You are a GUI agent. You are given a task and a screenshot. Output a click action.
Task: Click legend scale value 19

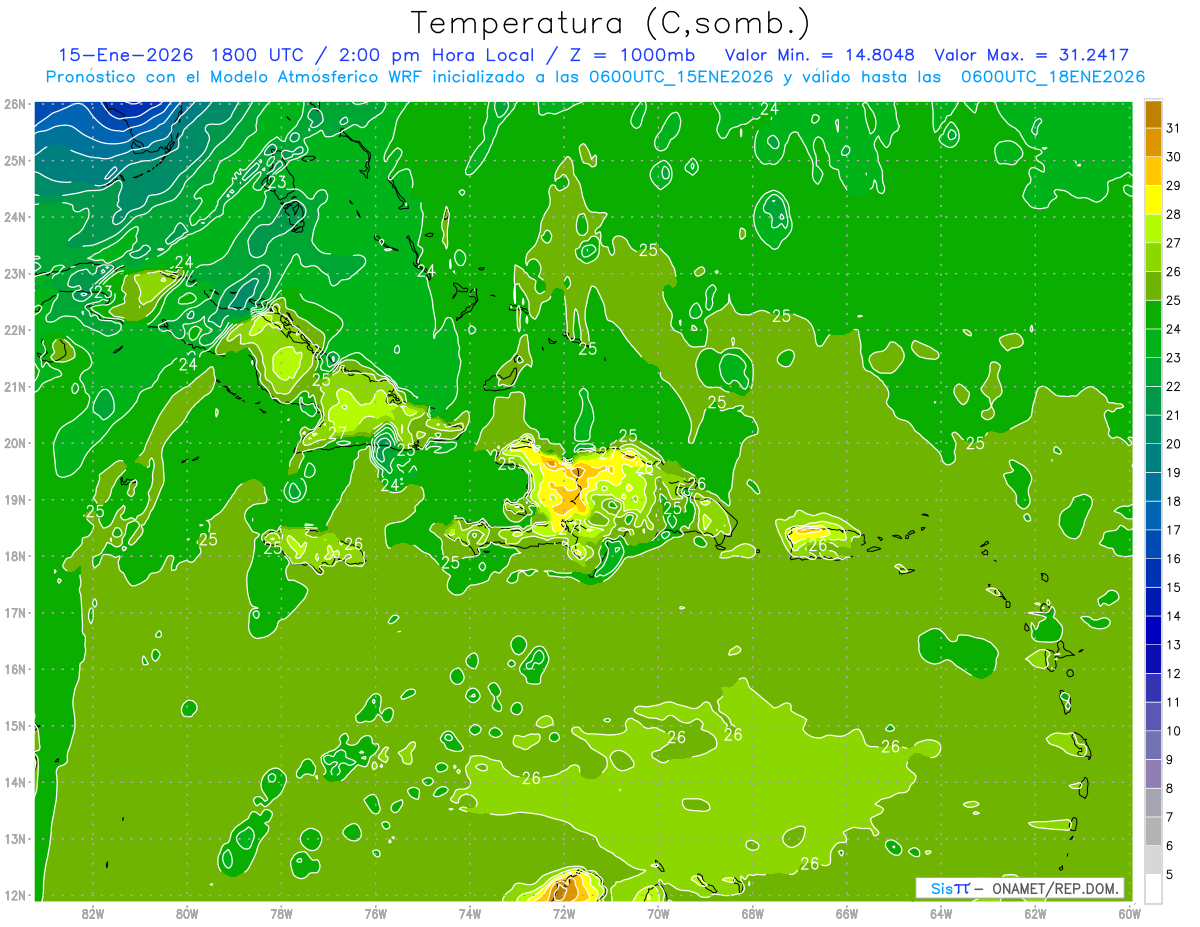click(x=1174, y=472)
